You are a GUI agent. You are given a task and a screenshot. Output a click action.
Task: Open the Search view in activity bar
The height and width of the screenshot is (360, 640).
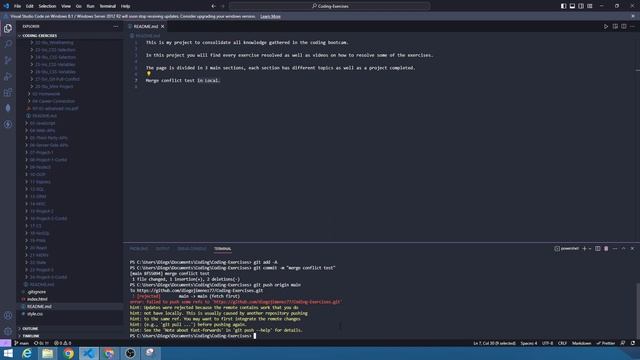[8, 44]
